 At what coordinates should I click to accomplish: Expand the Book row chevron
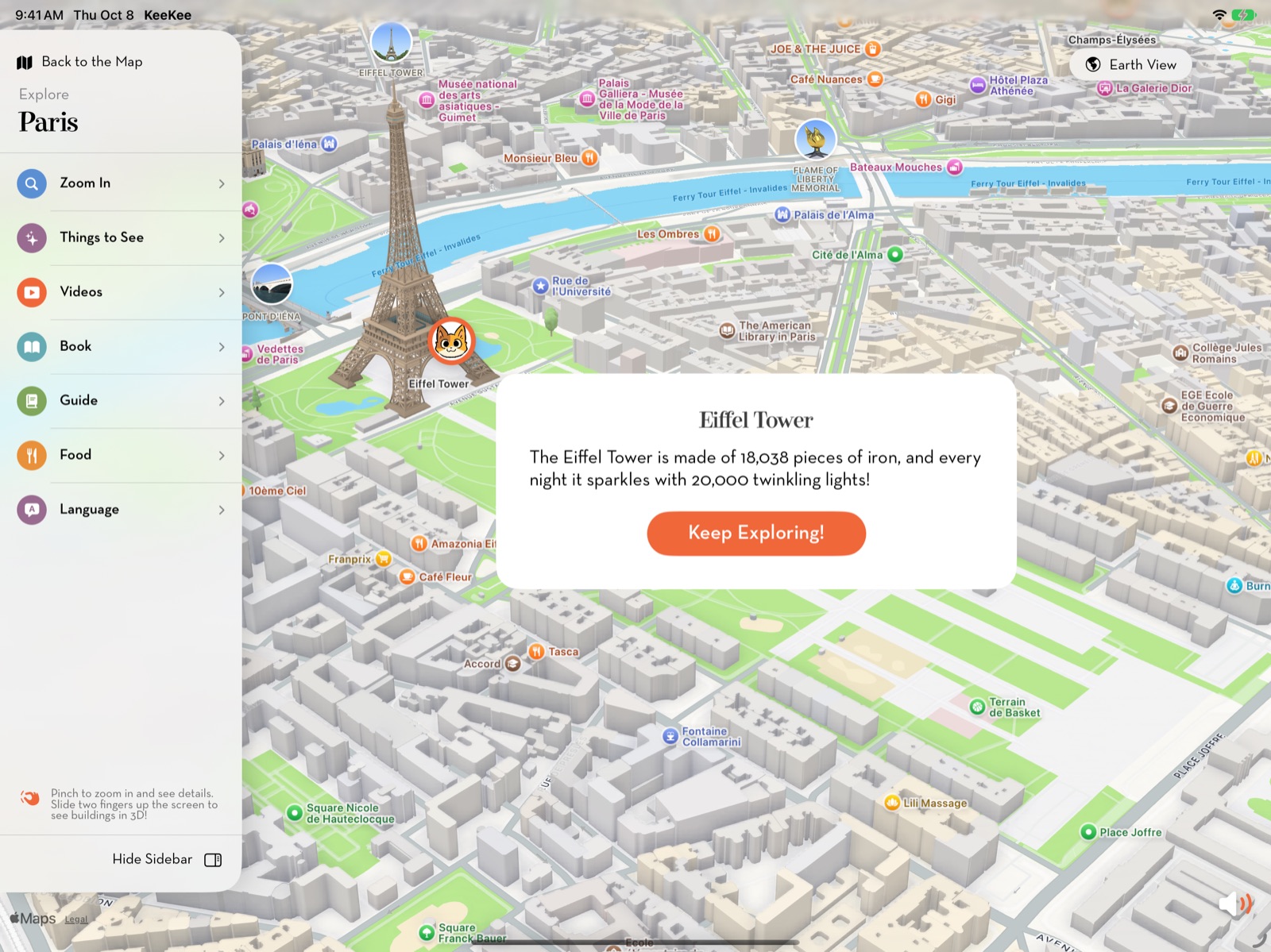(x=222, y=346)
